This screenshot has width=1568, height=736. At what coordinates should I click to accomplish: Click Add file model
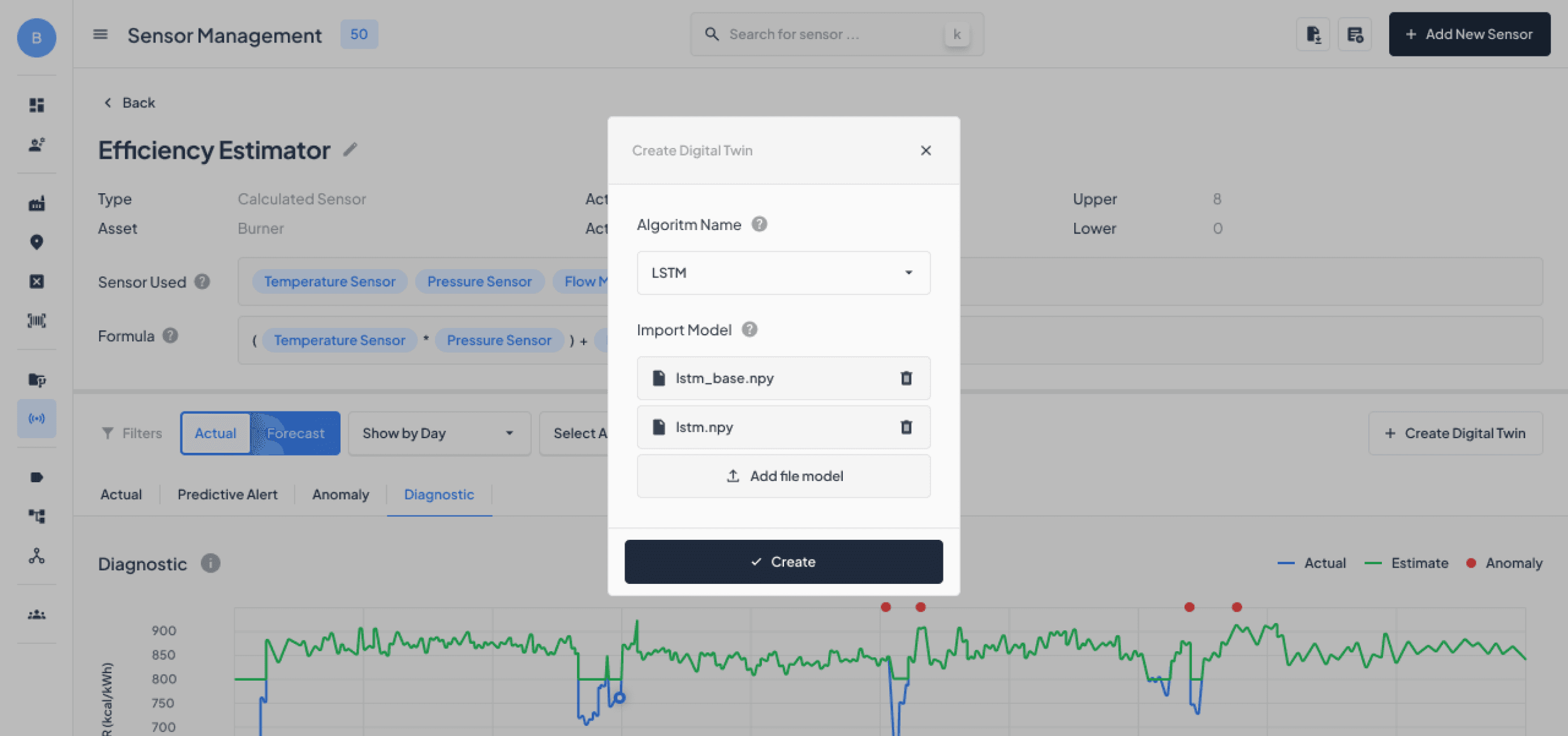783,477
